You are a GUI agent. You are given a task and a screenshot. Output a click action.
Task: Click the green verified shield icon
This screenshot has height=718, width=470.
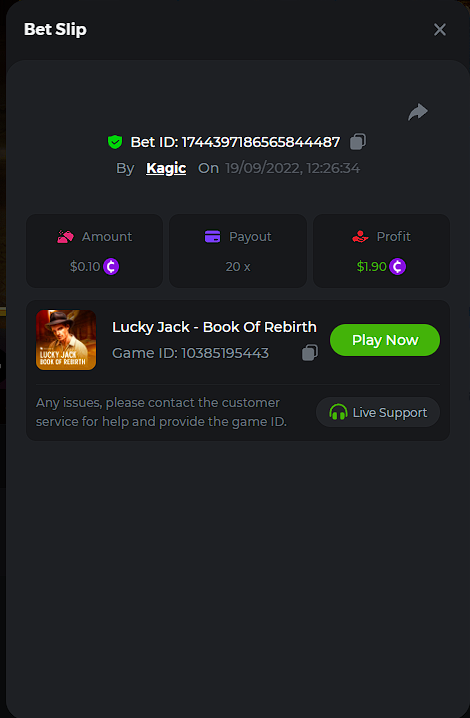click(115, 142)
